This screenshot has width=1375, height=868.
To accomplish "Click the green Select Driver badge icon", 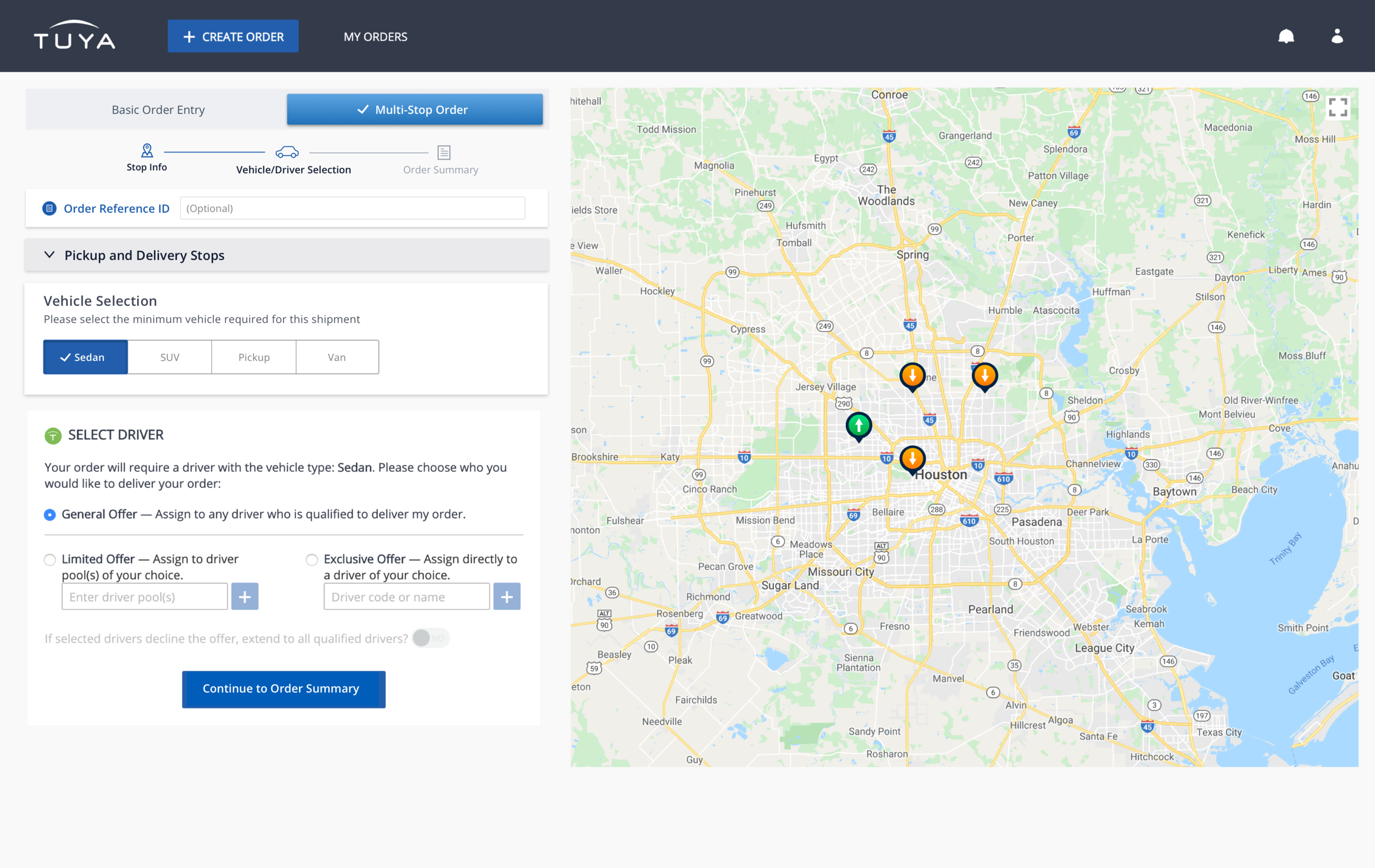I will coord(53,436).
